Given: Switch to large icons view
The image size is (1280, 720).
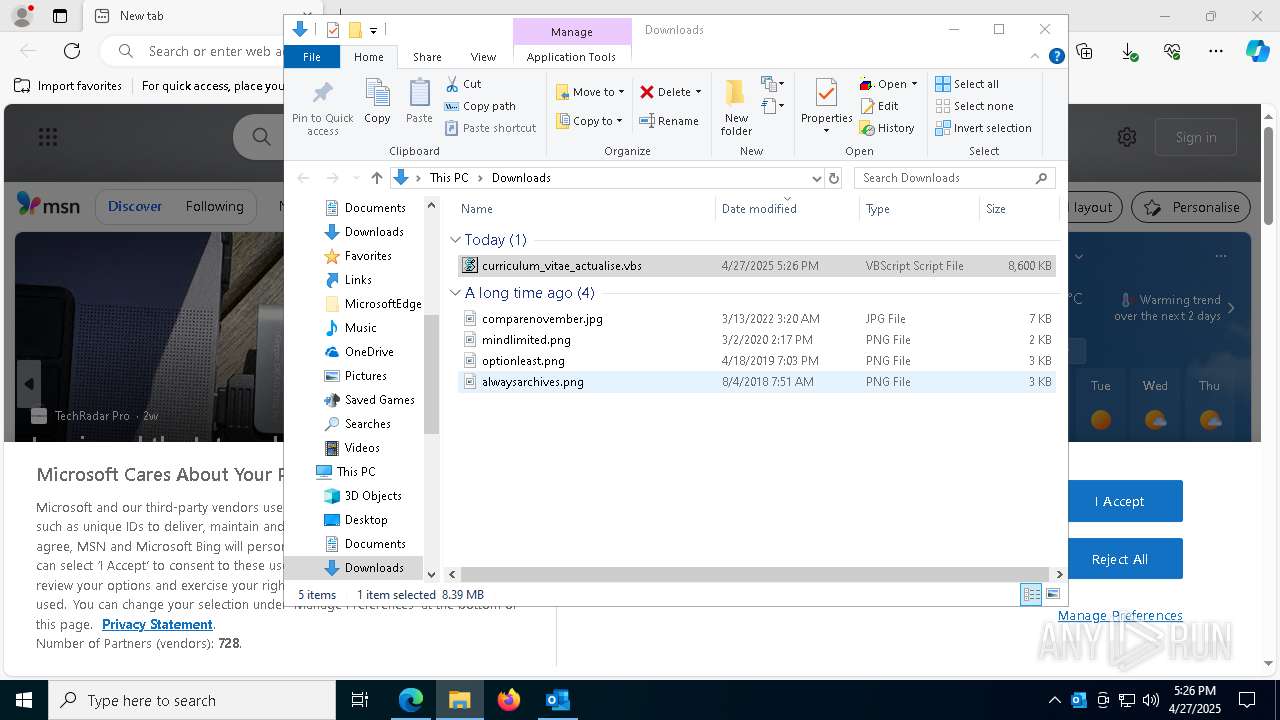Looking at the screenshot, I should (x=1053, y=594).
